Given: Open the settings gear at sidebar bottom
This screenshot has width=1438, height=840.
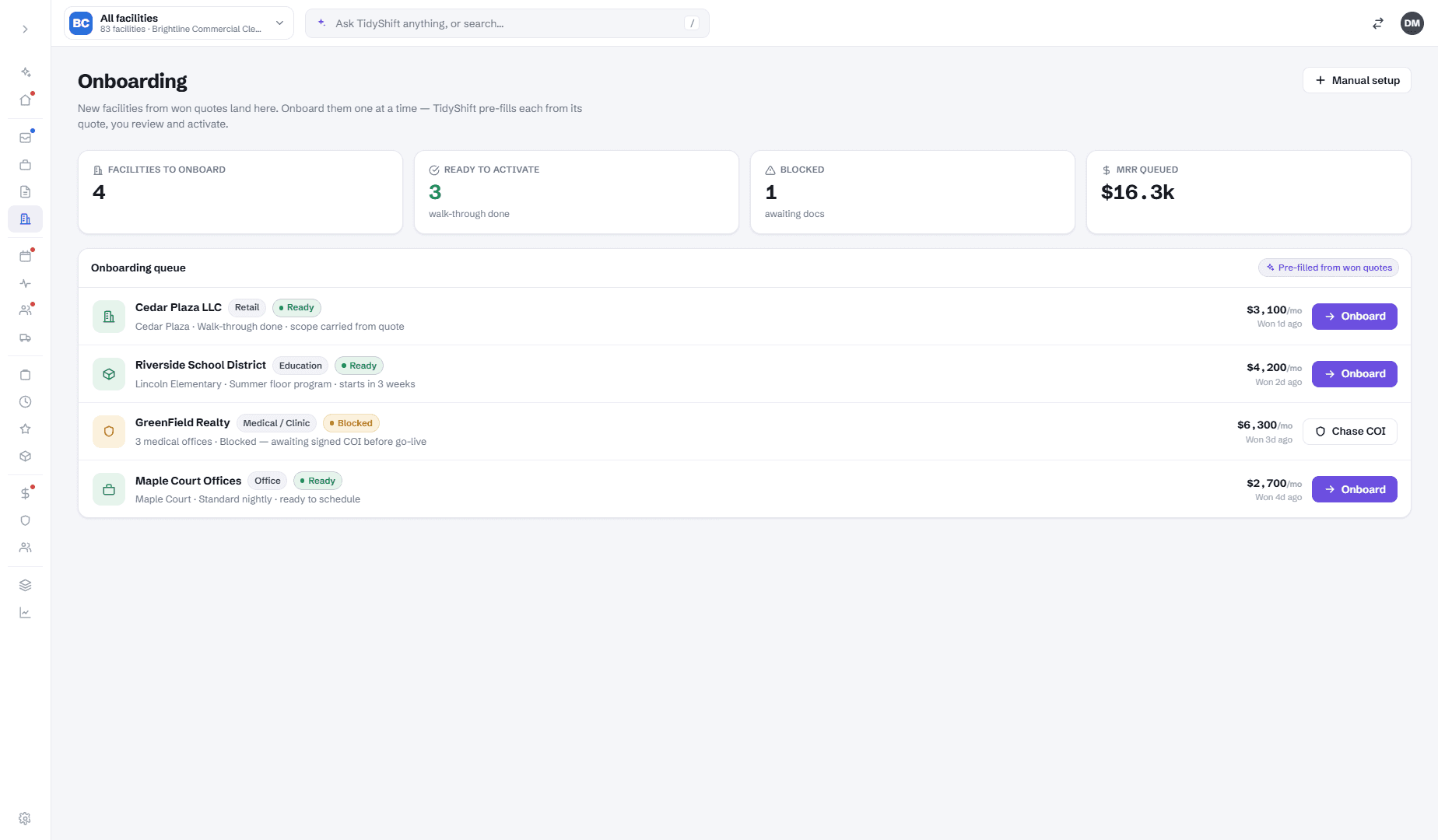Looking at the screenshot, I should coord(25,818).
